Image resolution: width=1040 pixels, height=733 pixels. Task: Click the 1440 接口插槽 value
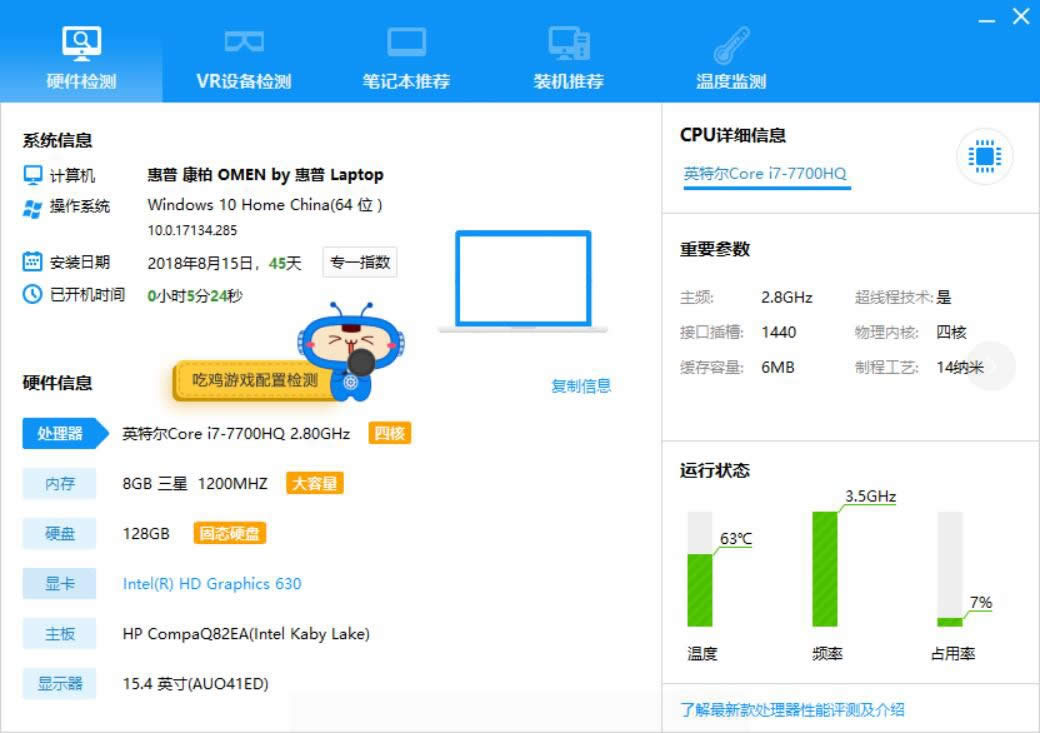pyautogui.click(x=779, y=332)
